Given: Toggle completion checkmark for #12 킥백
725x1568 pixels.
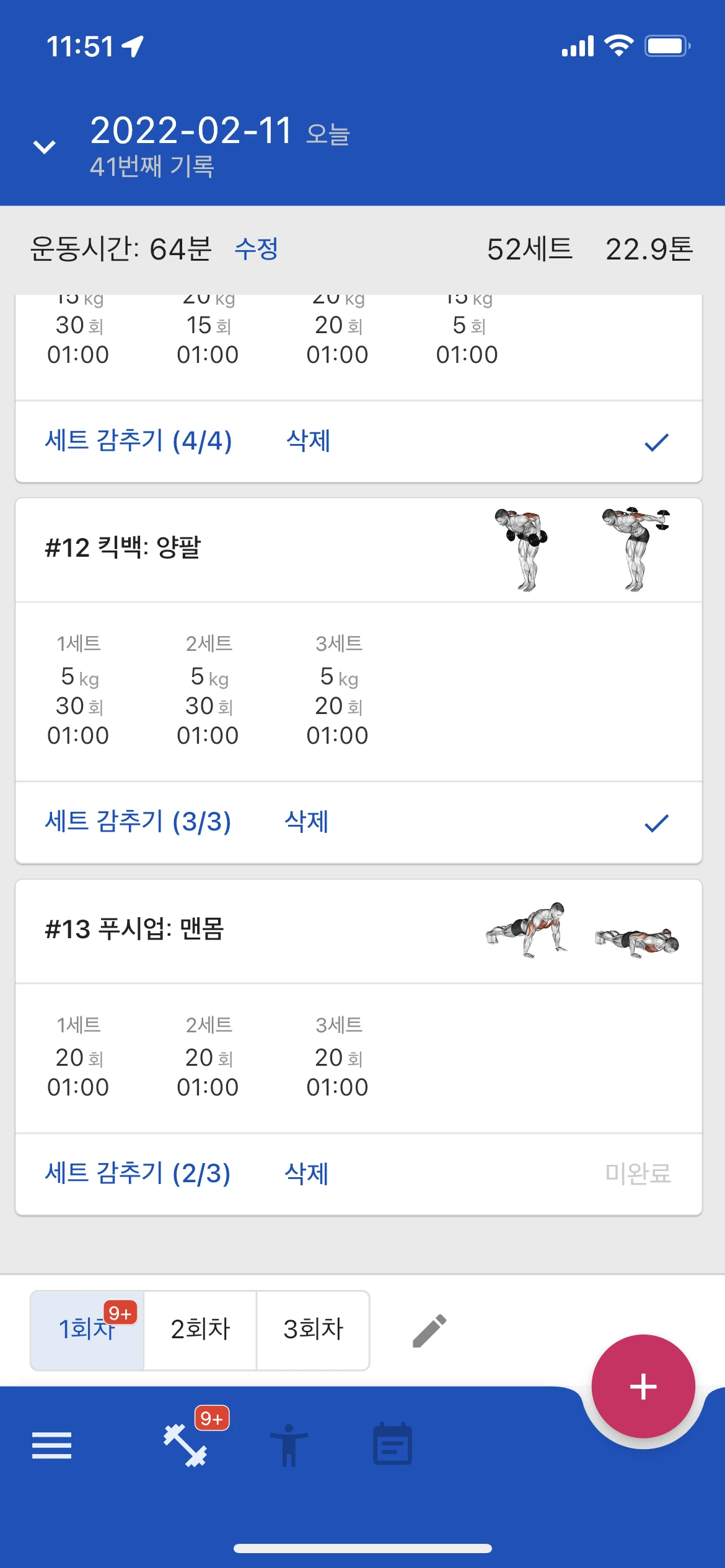Looking at the screenshot, I should (x=656, y=823).
